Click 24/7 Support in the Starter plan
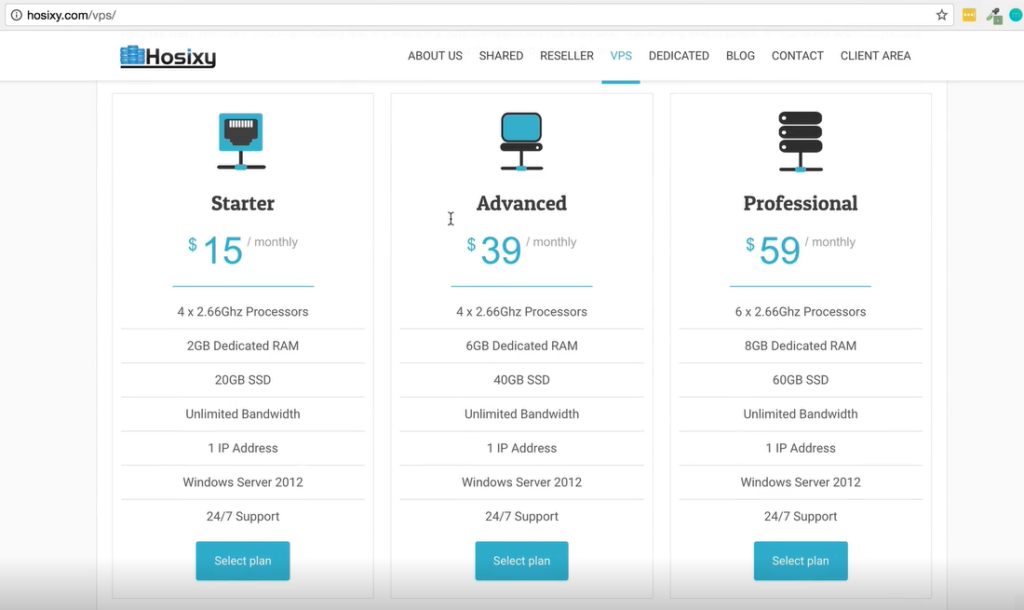This screenshot has width=1024, height=610. pyautogui.click(x=243, y=517)
